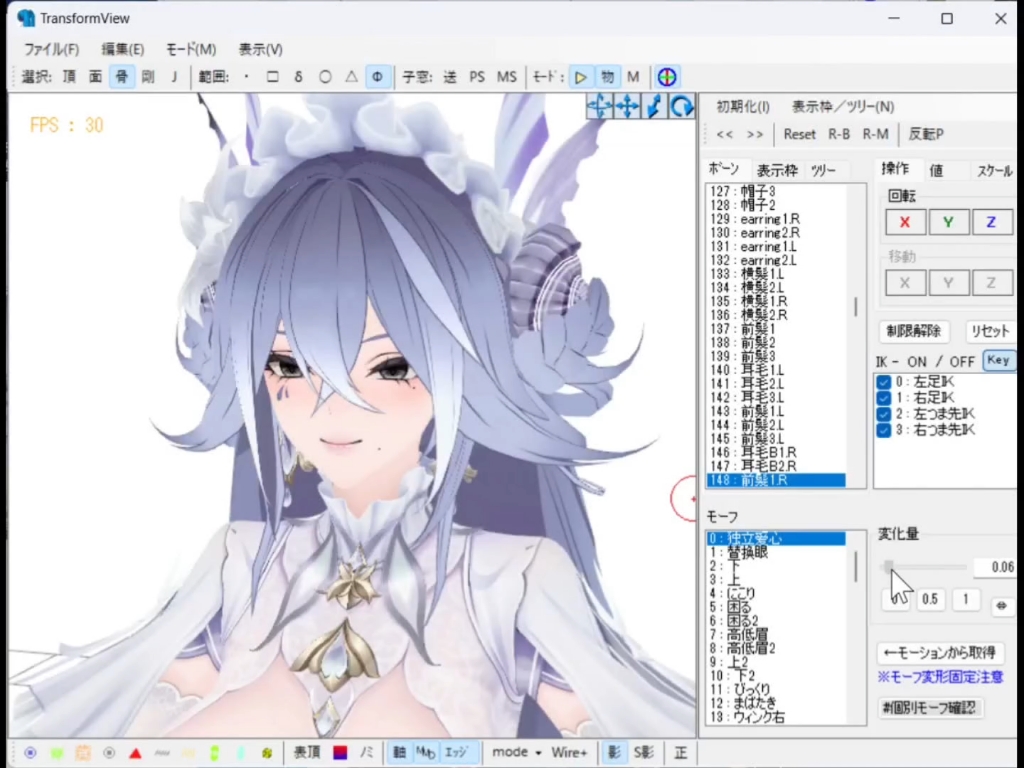
Task: Click the diagonal-arrow zoom gizmo in the viewport corner
Action: [x=654, y=106]
